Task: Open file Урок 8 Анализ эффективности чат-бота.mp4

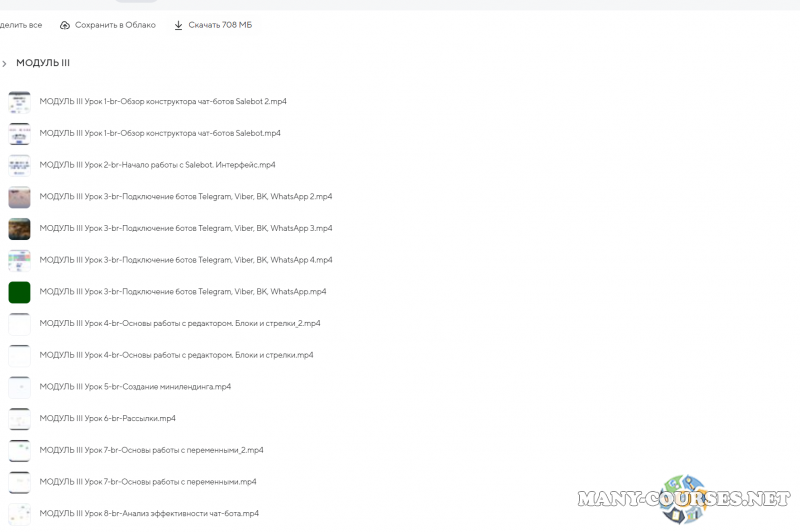Action: (149, 514)
